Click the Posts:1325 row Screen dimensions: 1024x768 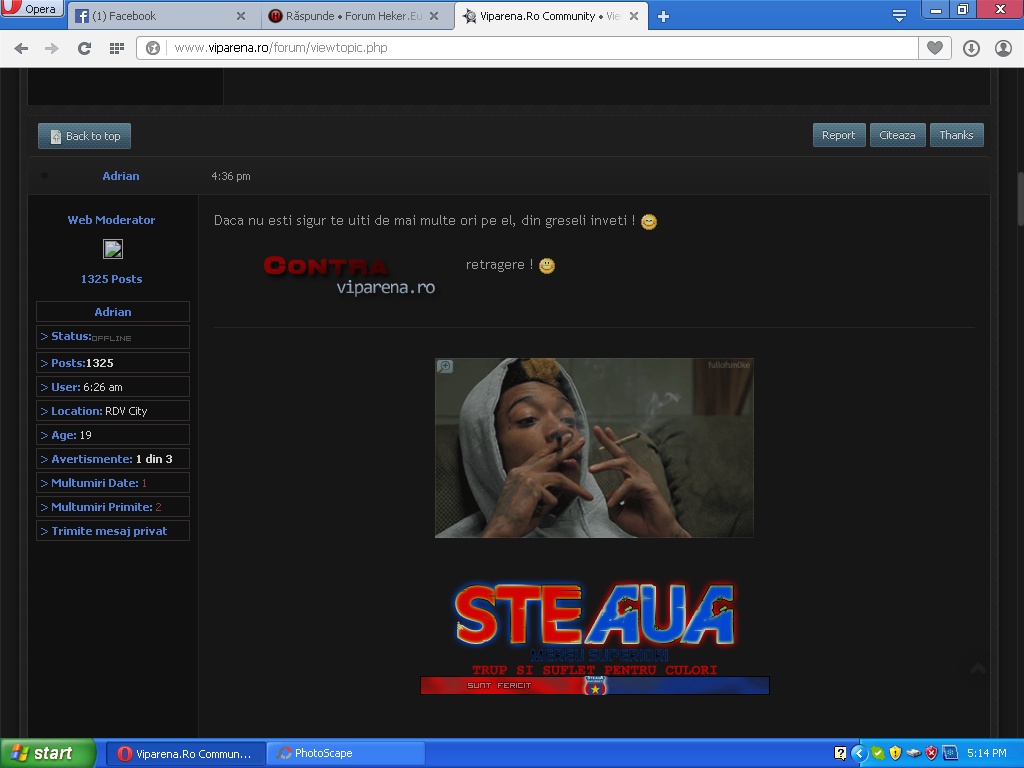113,362
